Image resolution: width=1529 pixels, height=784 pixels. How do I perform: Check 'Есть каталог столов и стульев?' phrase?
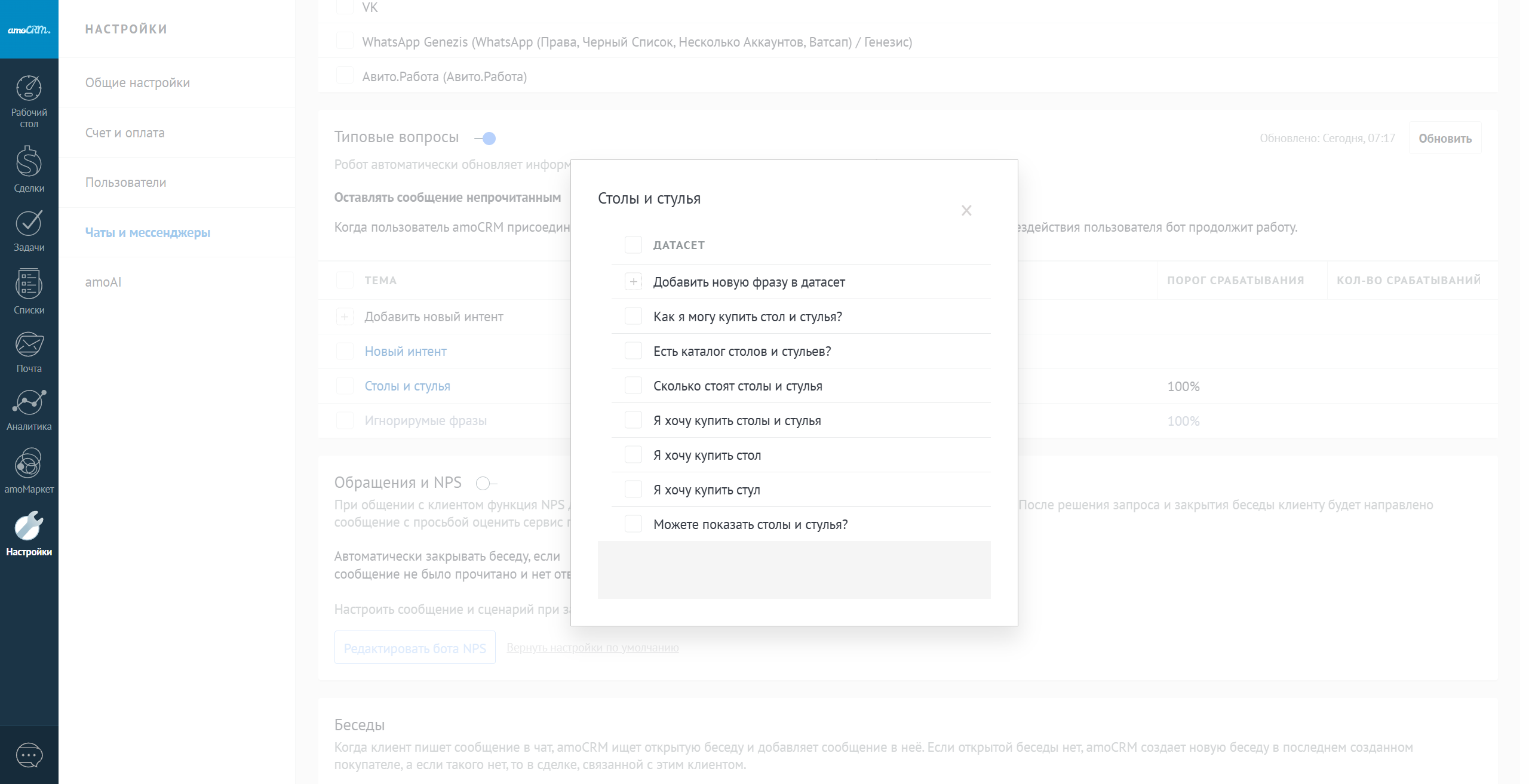pyautogui.click(x=633, y=351)
